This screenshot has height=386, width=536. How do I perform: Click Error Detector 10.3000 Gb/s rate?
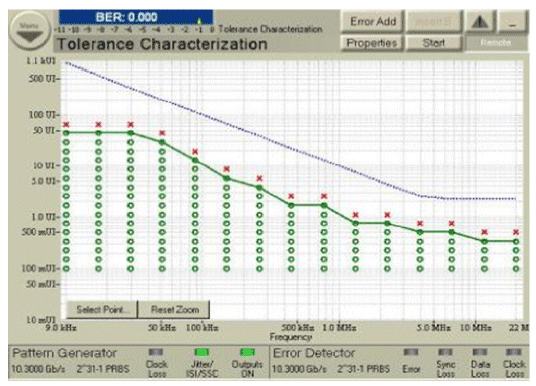[x=299, y=369]
